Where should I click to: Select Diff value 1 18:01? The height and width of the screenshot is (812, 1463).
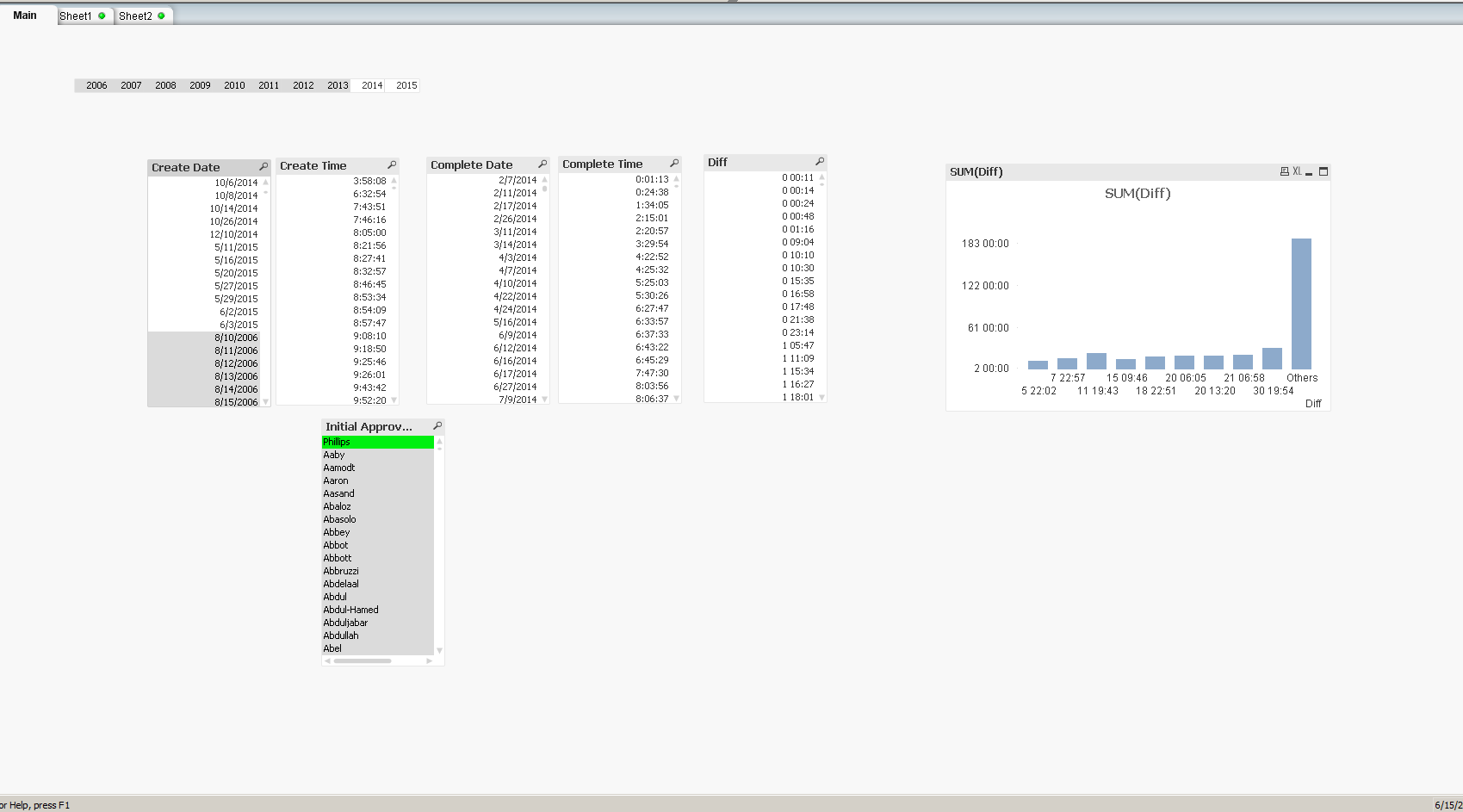tap(760, 397)
